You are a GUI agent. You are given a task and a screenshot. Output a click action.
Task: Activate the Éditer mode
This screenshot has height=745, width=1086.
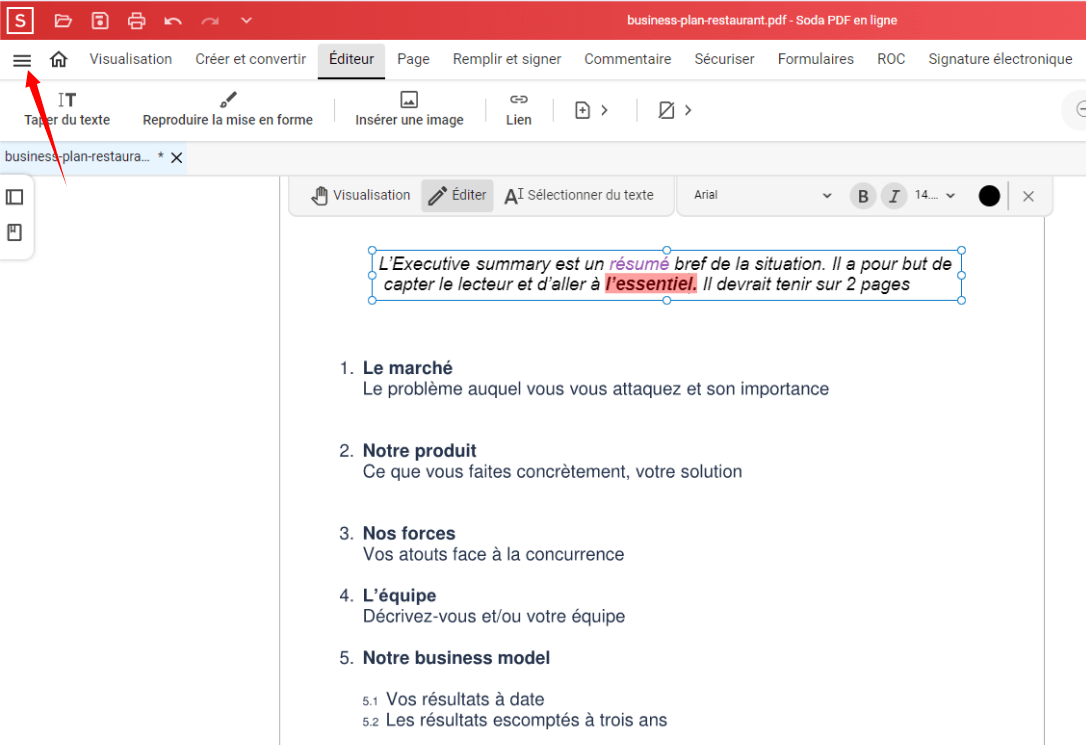tap(457, 195)
